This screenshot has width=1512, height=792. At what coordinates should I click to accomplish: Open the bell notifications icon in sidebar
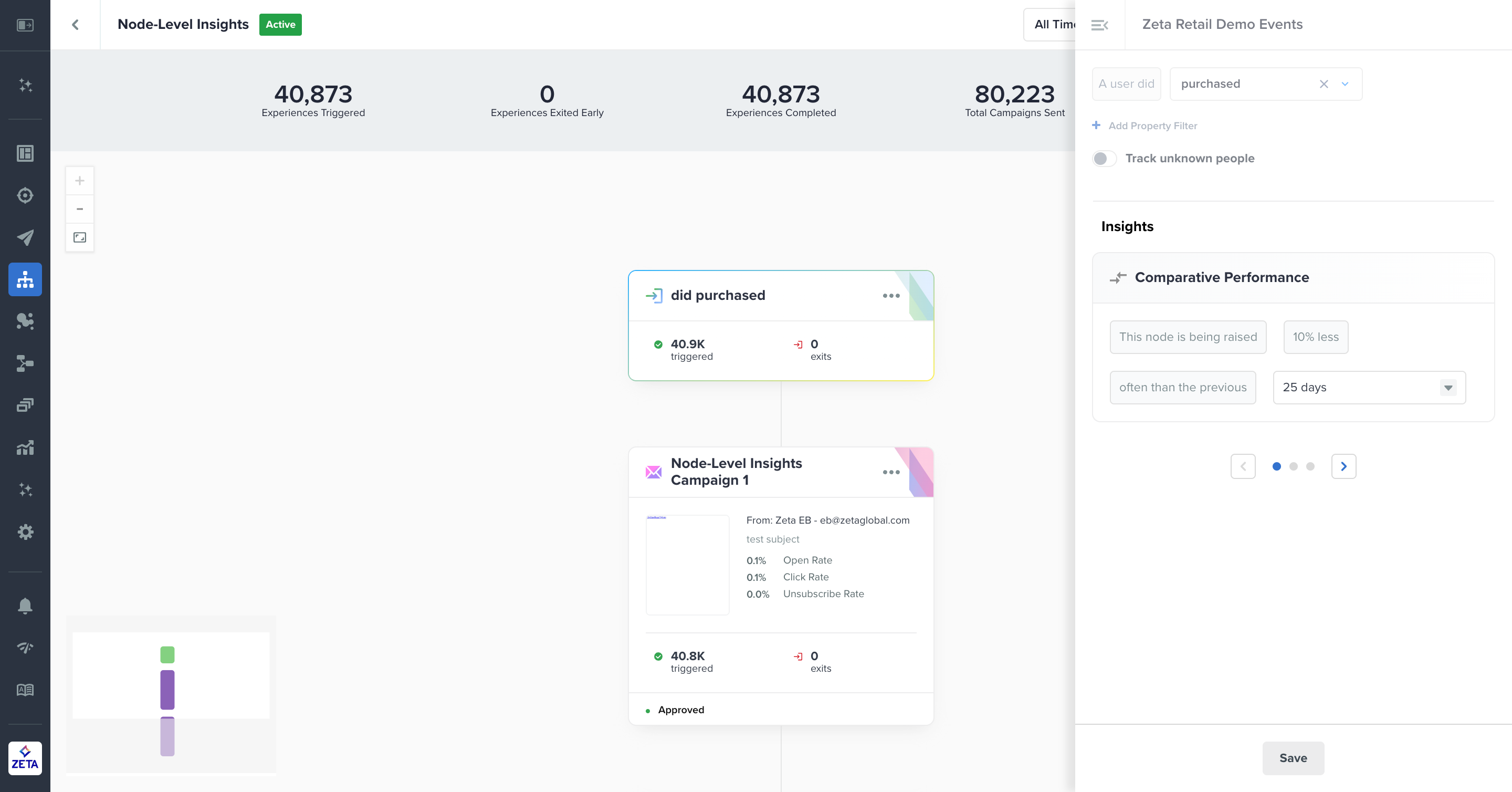(x=25, y=606)
